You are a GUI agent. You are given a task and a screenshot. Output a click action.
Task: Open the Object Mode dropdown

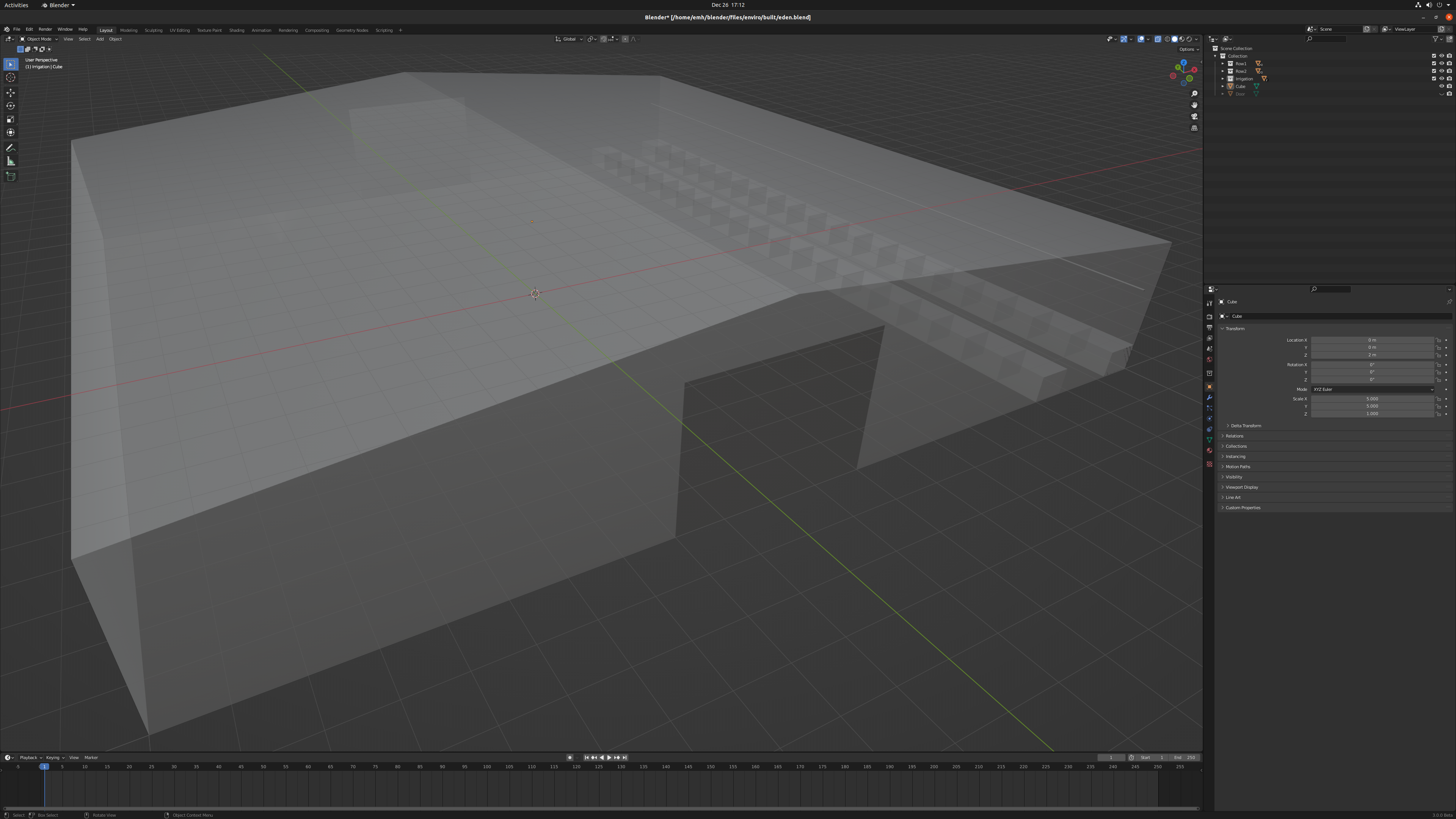tap(38, 39)
